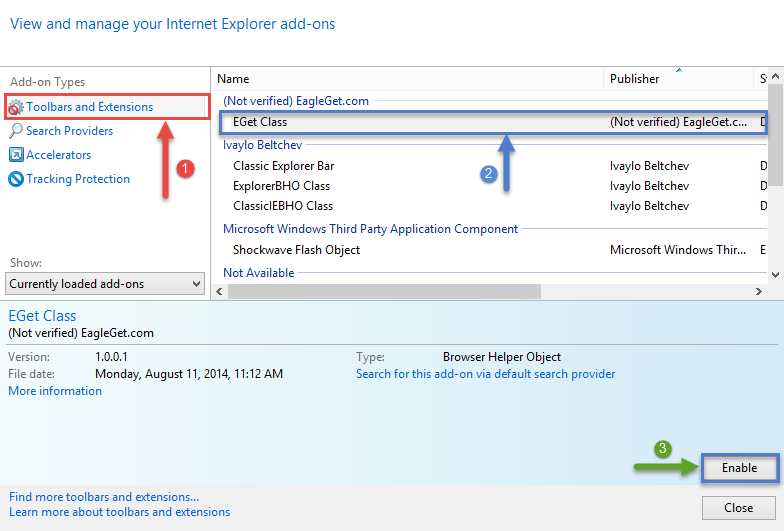
Task: Open Find more toolbars and extensions link
Action: 104,497
